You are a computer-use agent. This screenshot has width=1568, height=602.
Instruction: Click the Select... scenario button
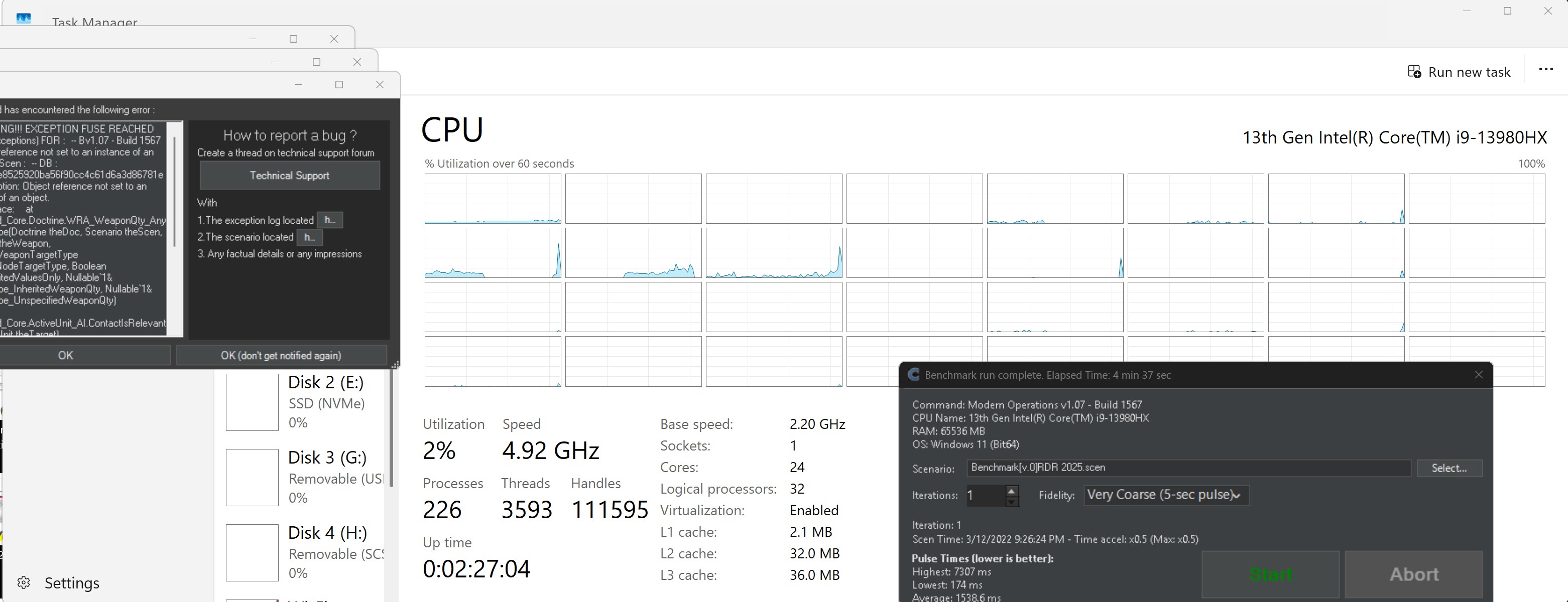click(1449, 468)
